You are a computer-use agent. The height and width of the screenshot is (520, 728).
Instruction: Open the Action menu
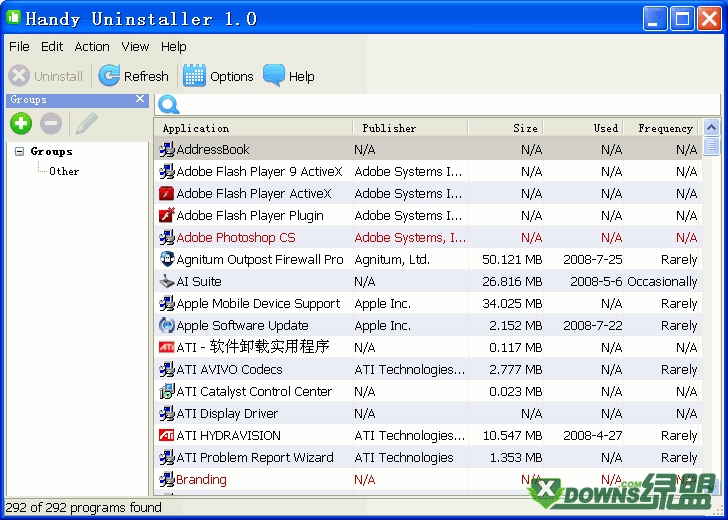92,46
